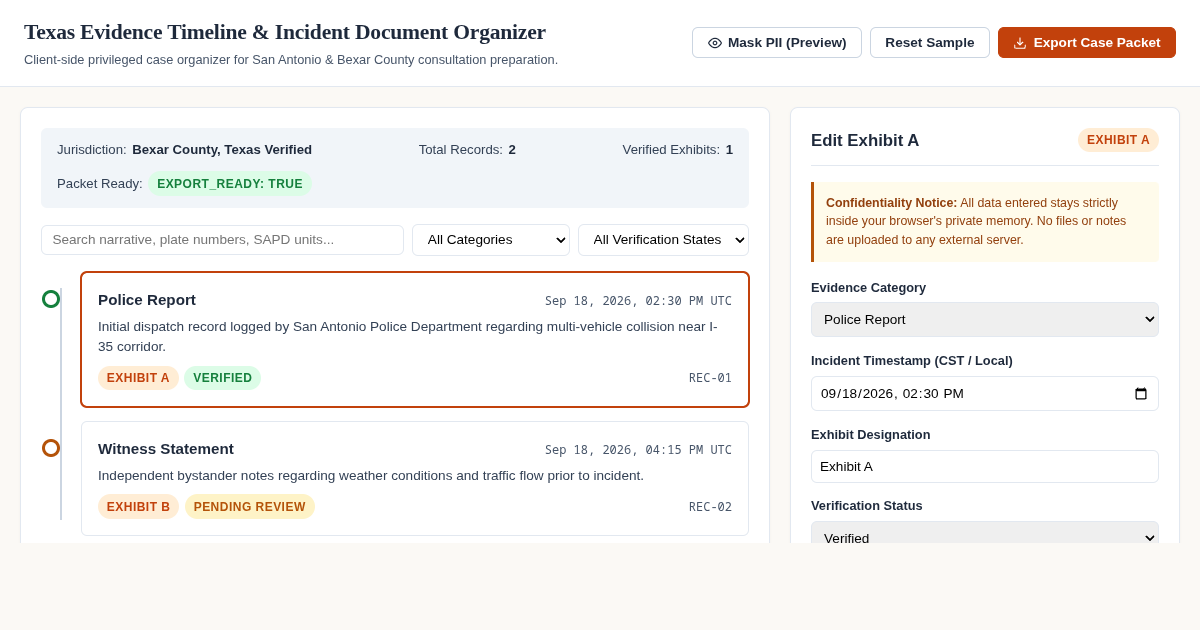Click the Reset Sample button
This screenshot has width=1200, height=630.
[x=930, y=42]
